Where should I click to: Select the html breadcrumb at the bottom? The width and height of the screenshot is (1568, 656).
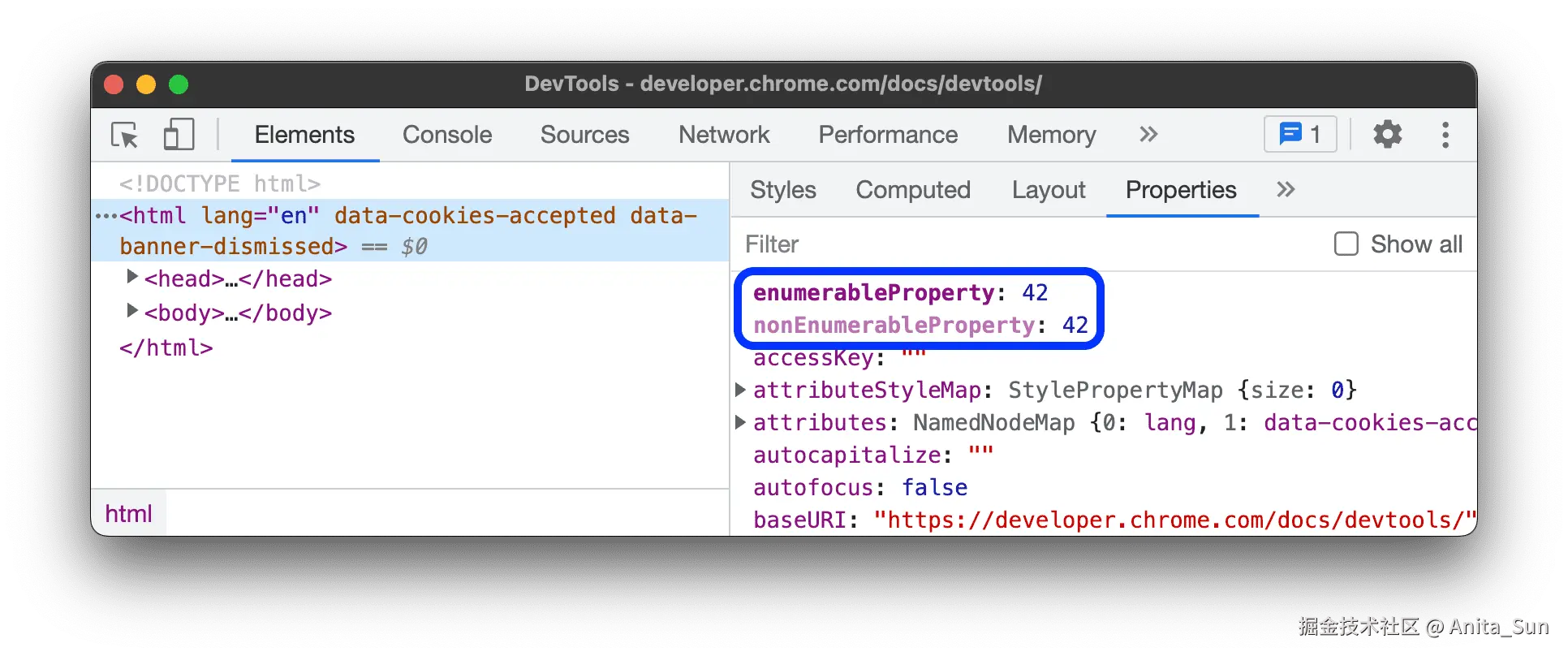(128, 514)
